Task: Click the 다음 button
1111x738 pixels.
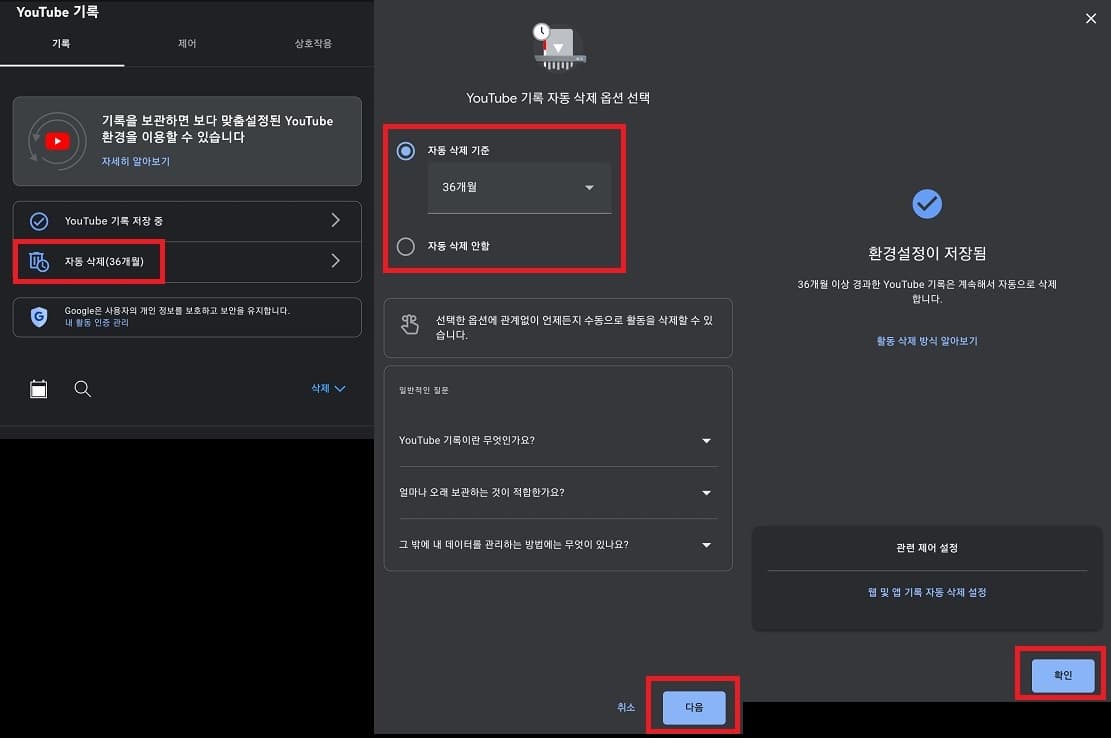Action: [694, 708]
